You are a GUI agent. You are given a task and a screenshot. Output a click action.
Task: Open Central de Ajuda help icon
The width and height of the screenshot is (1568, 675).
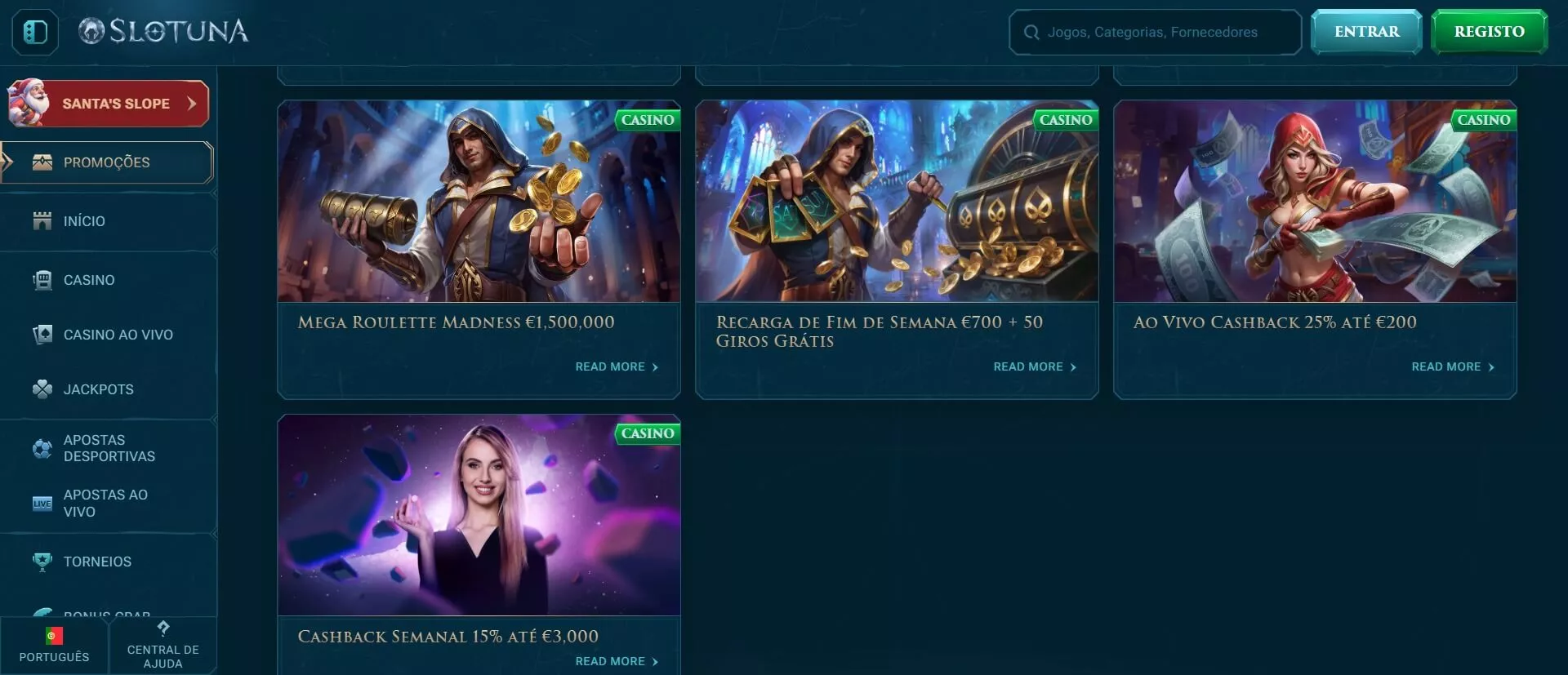[x=163, y=628]
